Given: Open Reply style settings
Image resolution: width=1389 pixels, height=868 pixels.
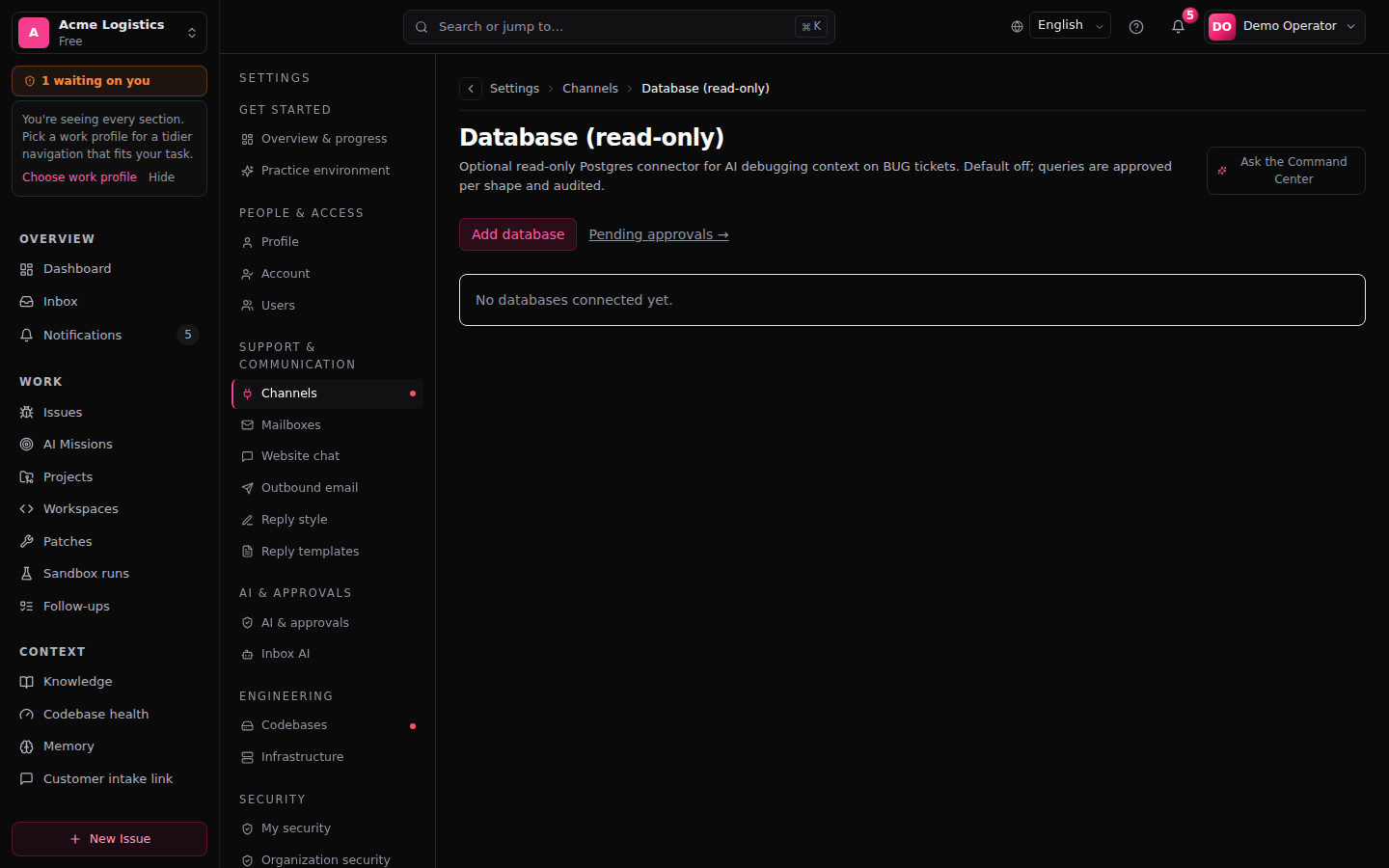Looking at the screenshot, I should [327, 520].
